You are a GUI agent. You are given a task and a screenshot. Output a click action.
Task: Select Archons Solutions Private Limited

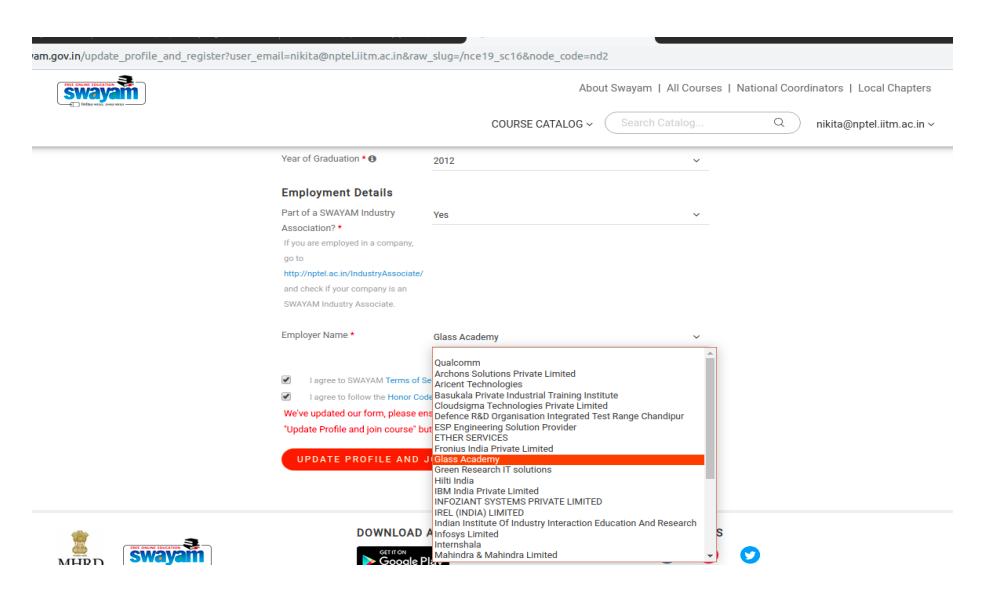(x=569, y=374)
